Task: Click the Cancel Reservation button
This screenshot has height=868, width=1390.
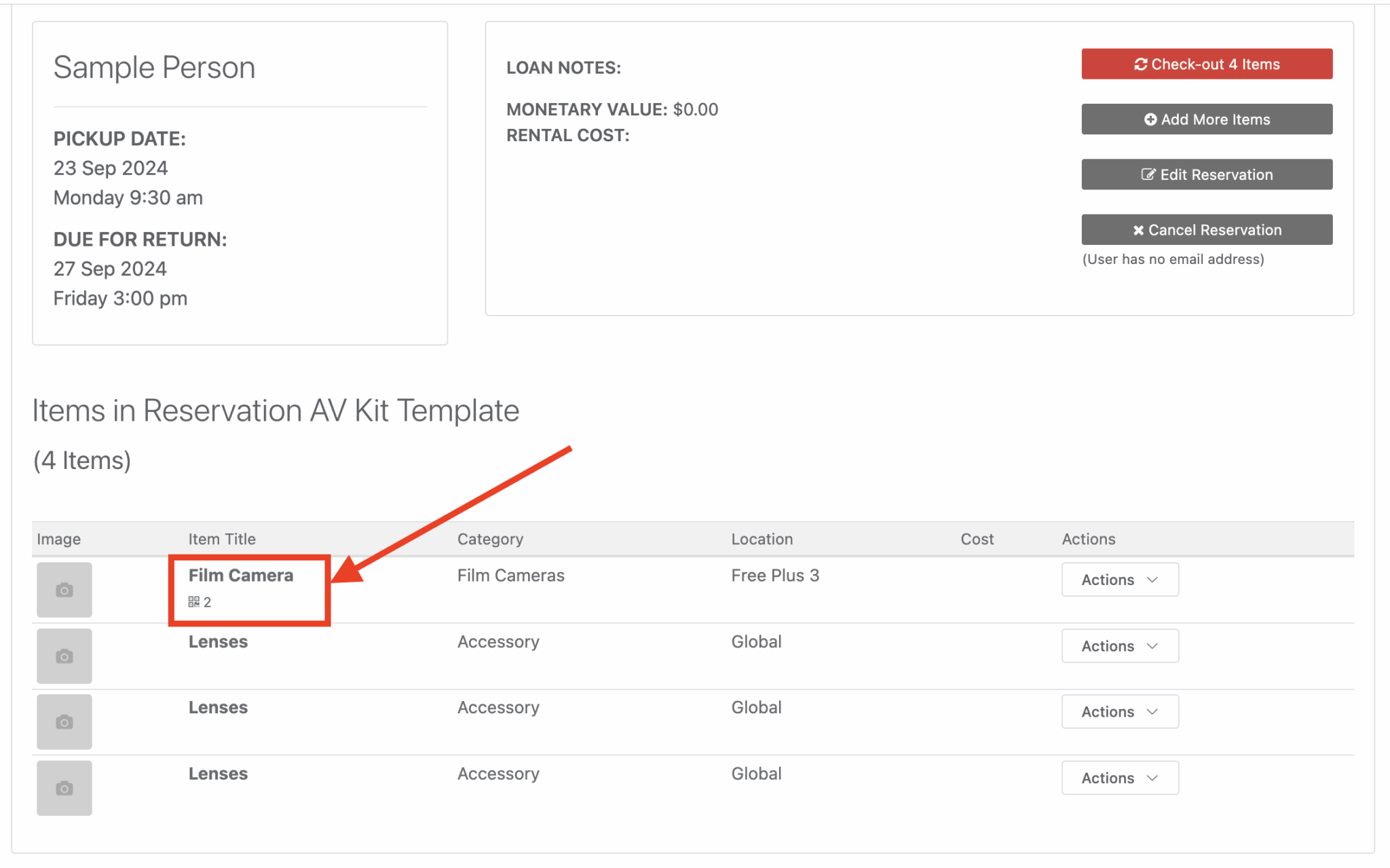Action: 1207,230
